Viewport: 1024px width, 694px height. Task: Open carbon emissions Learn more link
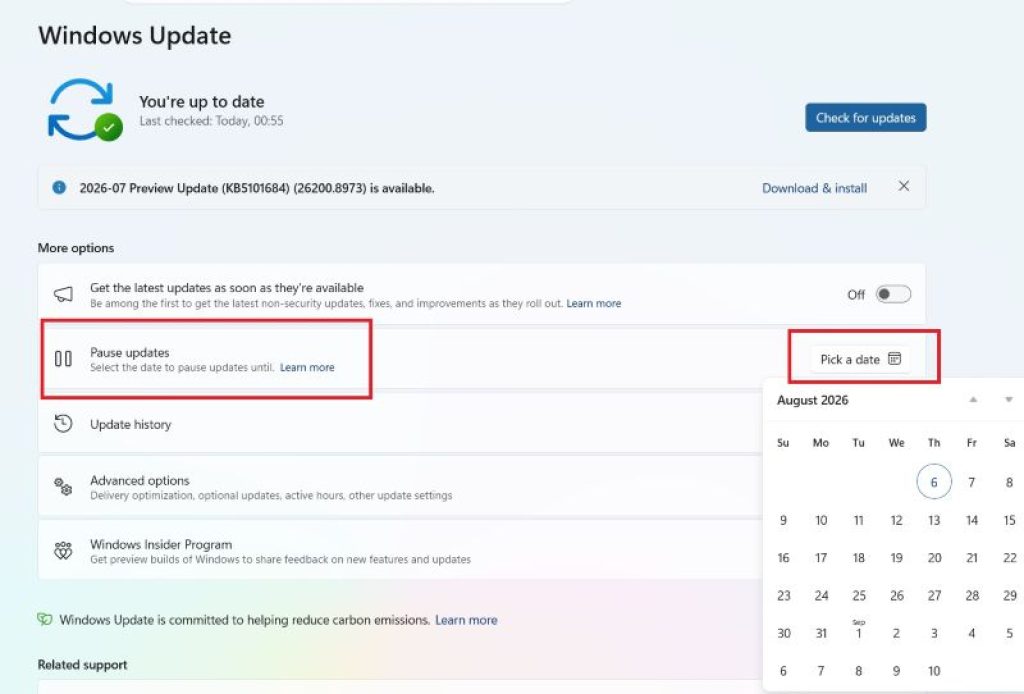click(x=466, y=620)
